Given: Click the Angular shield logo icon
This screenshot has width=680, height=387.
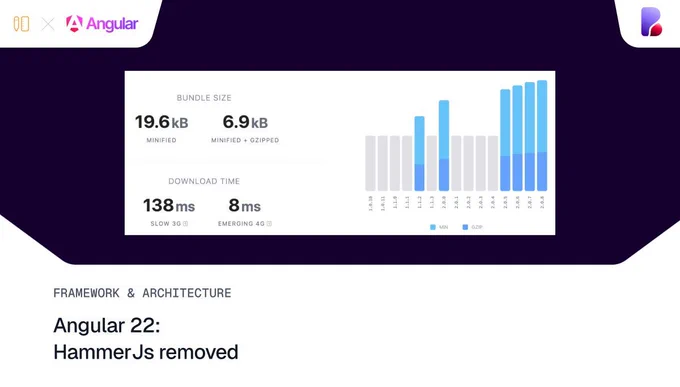Looking at the screenshot, I should pos(74,24).
